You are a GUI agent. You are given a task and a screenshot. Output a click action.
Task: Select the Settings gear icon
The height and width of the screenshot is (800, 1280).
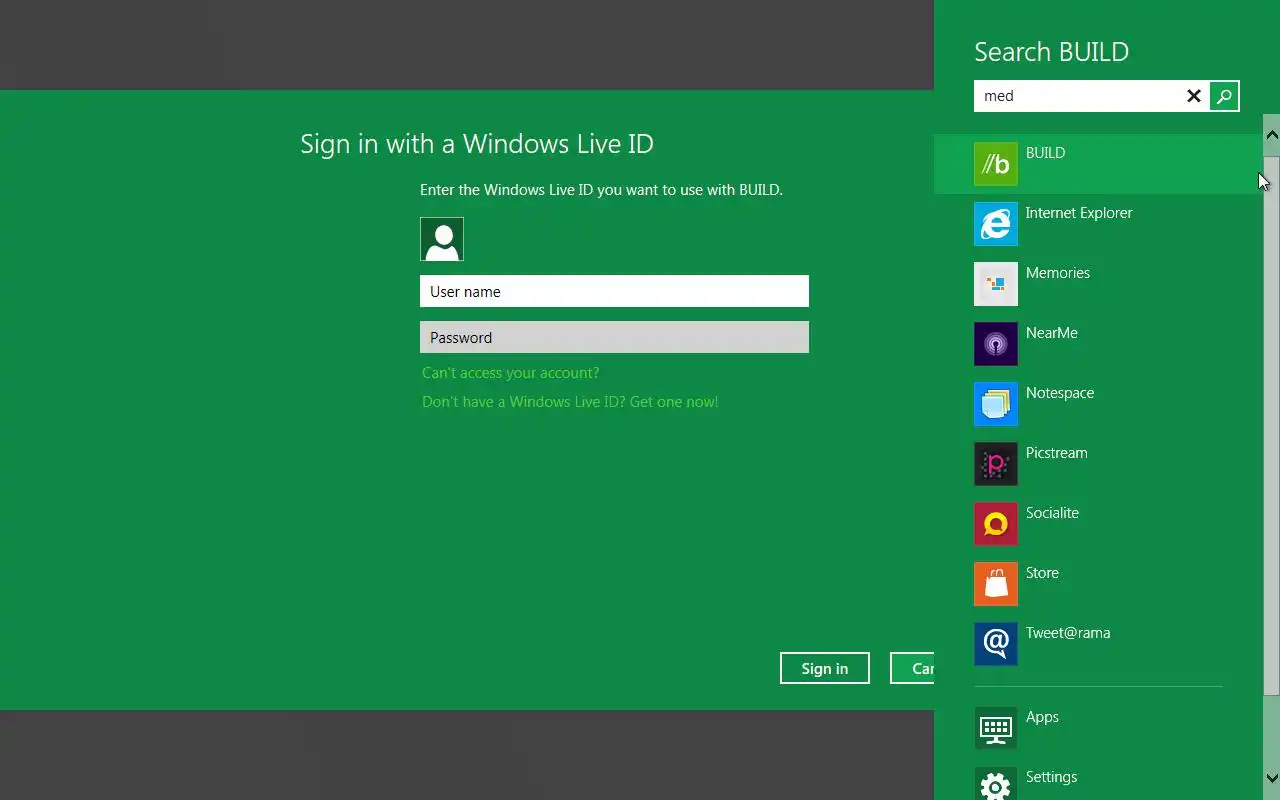point(996,783)
